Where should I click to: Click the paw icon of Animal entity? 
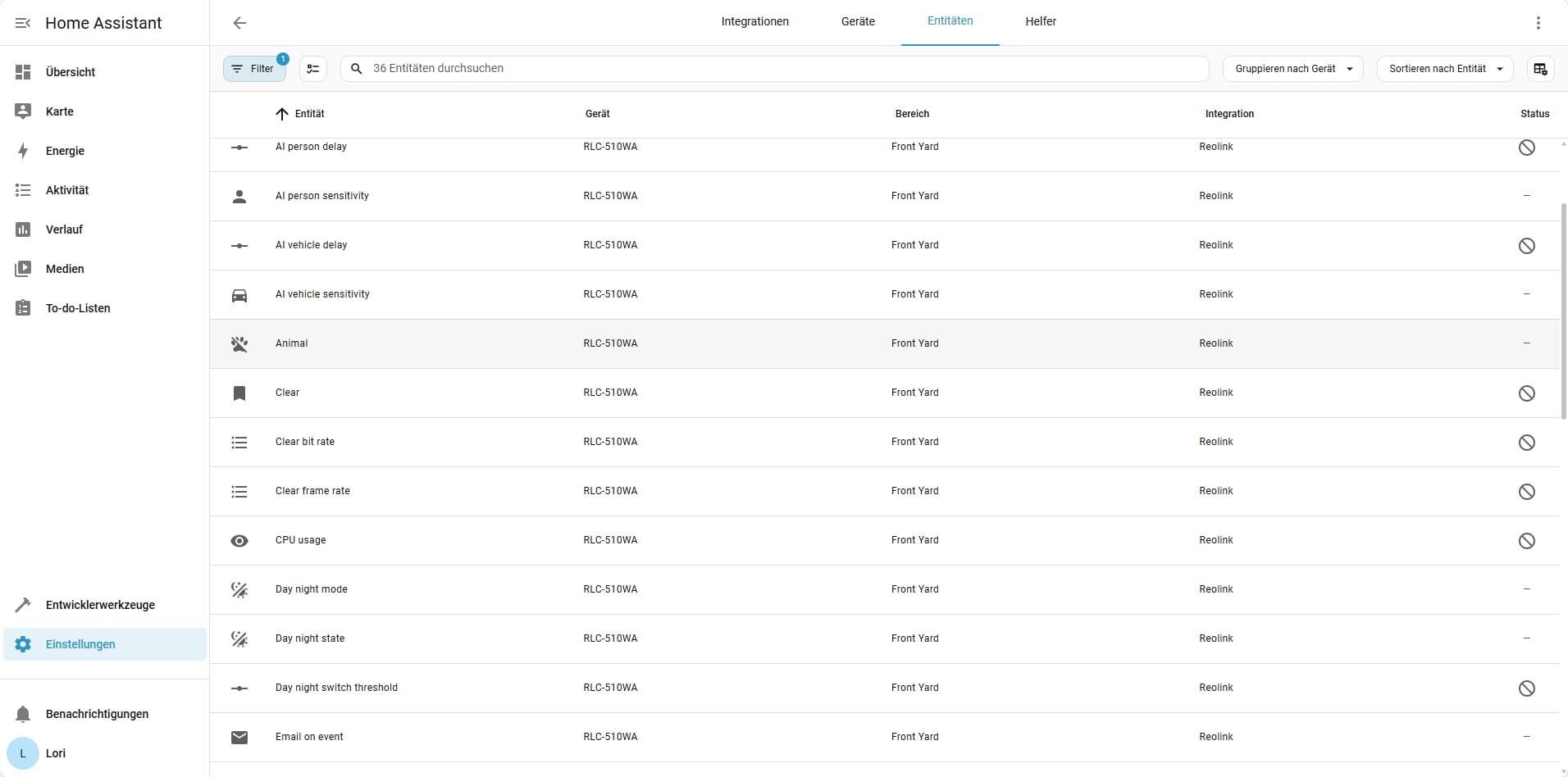click(239, 344)
